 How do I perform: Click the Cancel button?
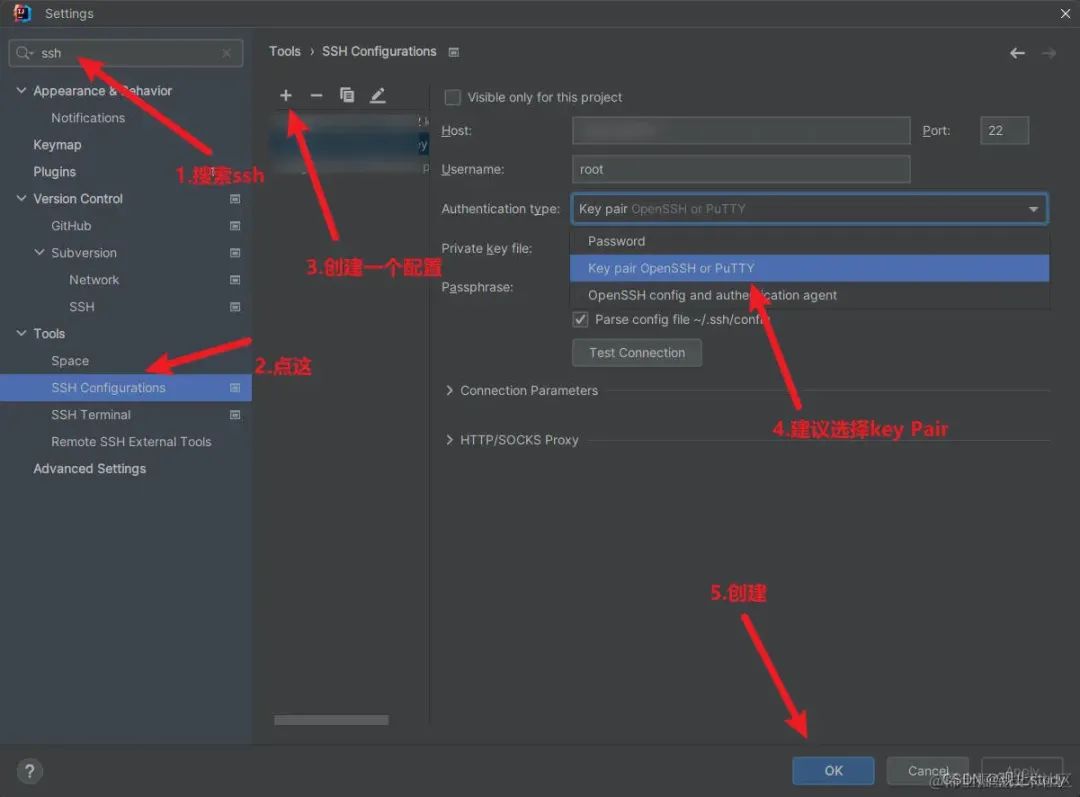click(928, 771)
